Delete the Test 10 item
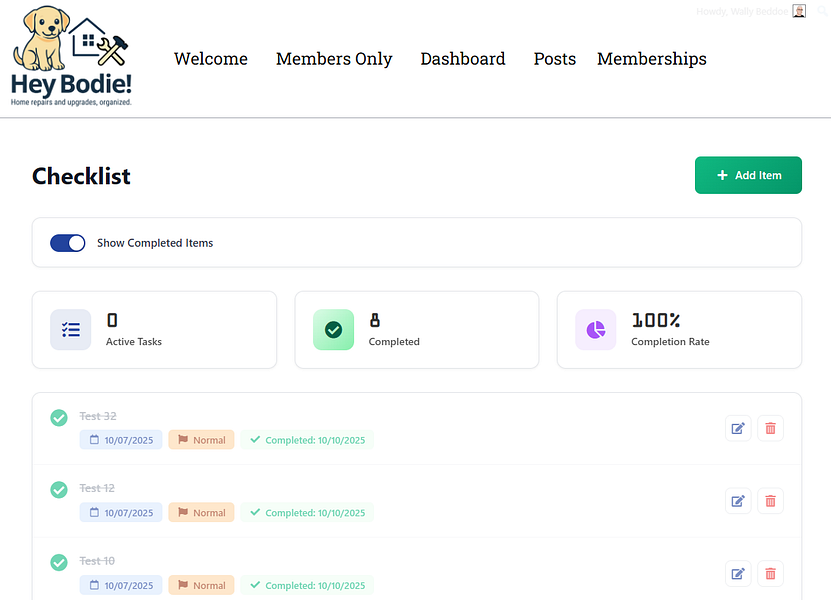The height and width of the screenshot is (600, 831). pos(770,573)
